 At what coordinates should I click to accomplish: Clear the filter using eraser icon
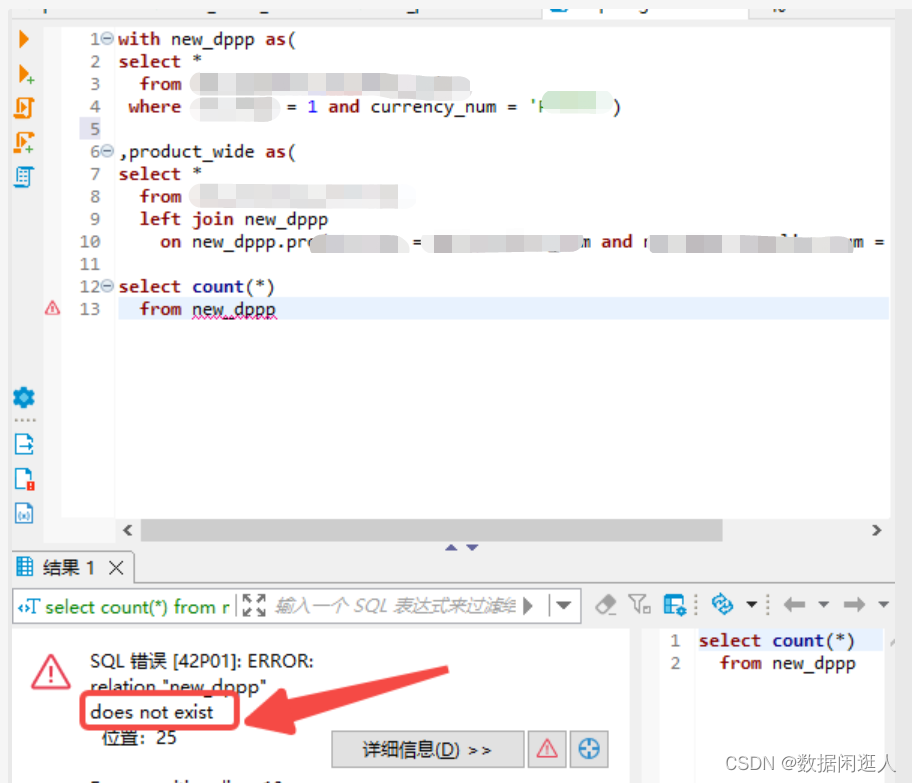[605, 605]
